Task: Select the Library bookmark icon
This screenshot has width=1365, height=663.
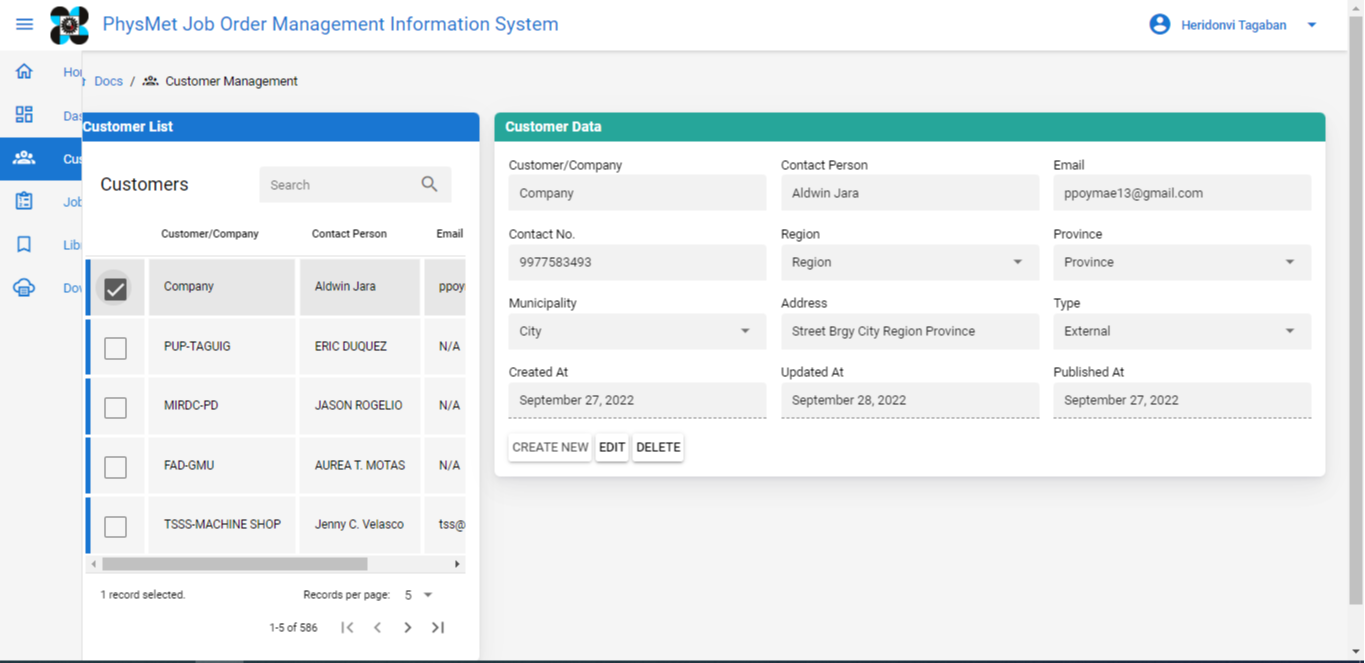Action: tap(23, 244)
